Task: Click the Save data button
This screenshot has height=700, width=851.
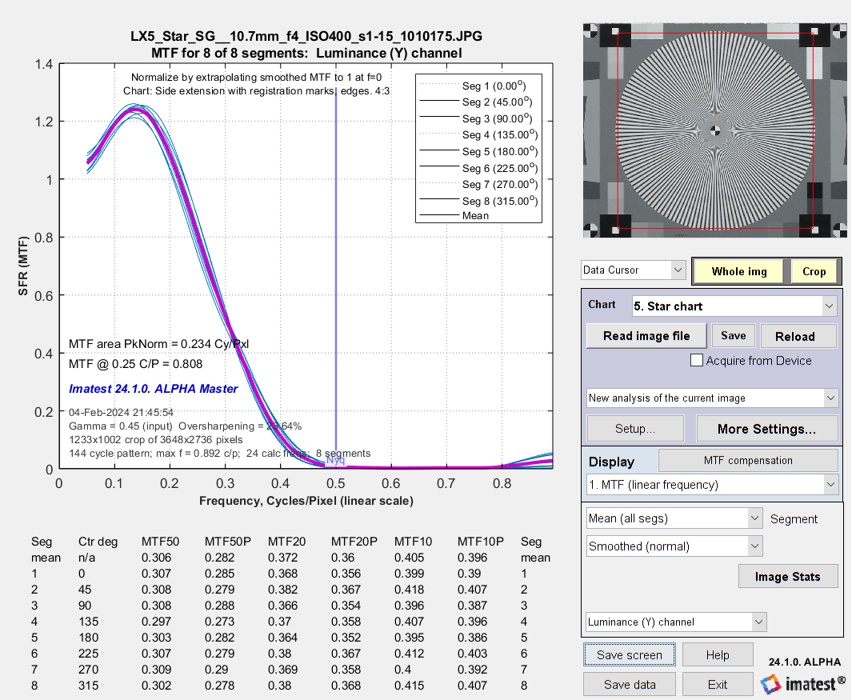Action: click(630, 685)
